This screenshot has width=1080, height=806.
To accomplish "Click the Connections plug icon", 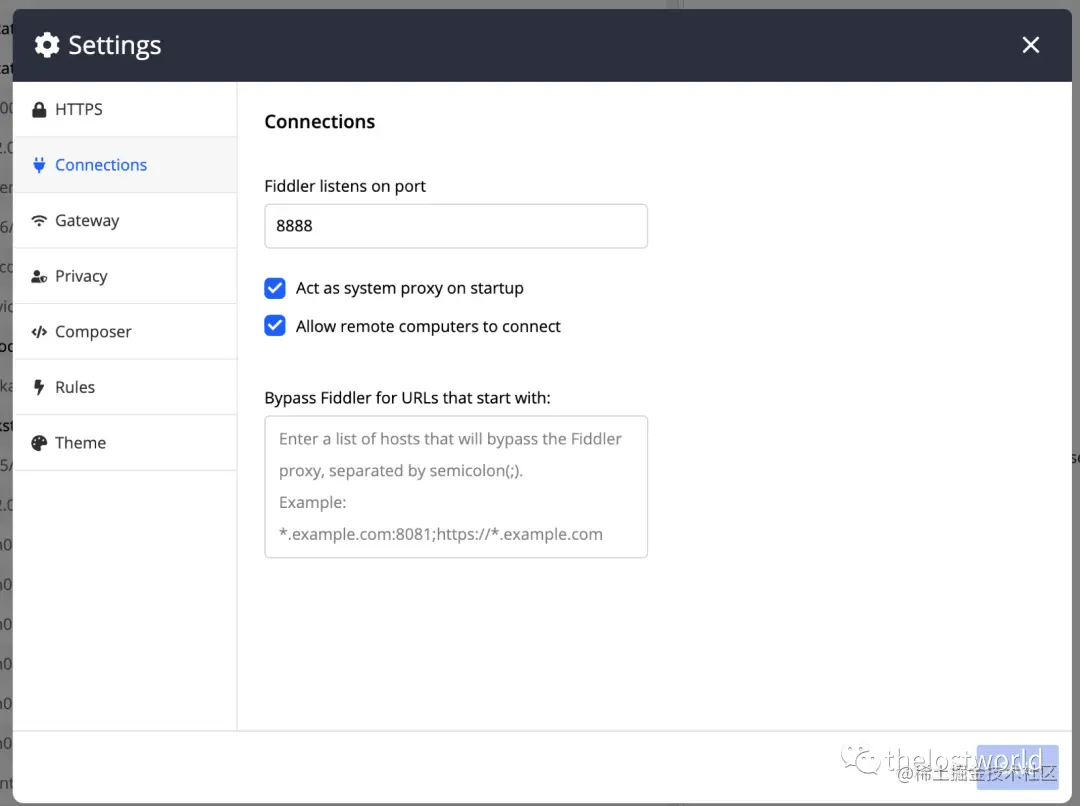I will [39, 165].
